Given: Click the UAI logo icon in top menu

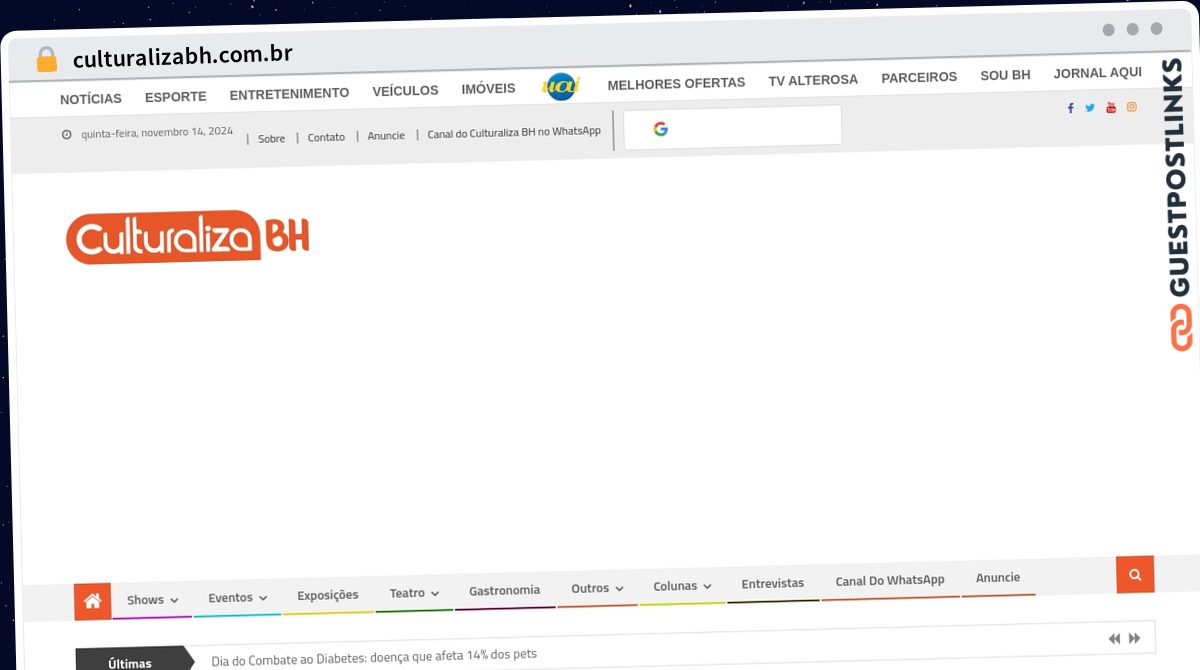Looking at the screenshot, I should click(x=561, y=86).
